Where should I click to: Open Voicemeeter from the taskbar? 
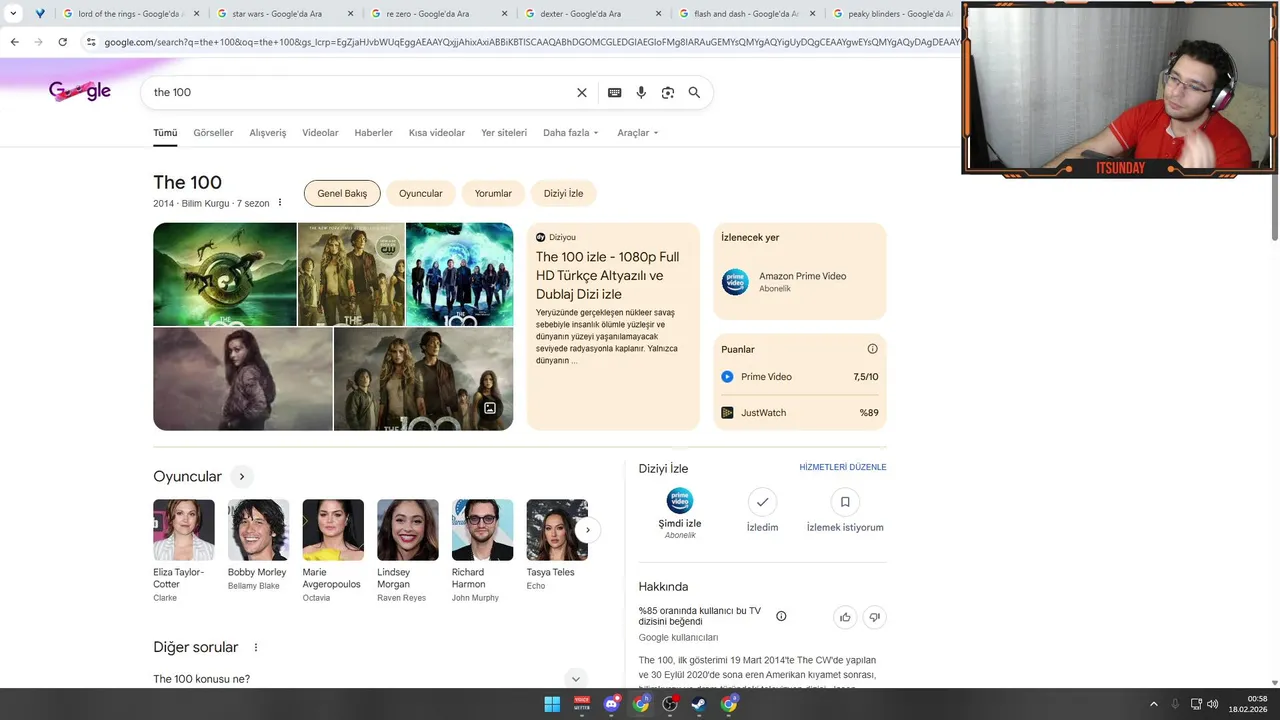(x=581, y=704)
